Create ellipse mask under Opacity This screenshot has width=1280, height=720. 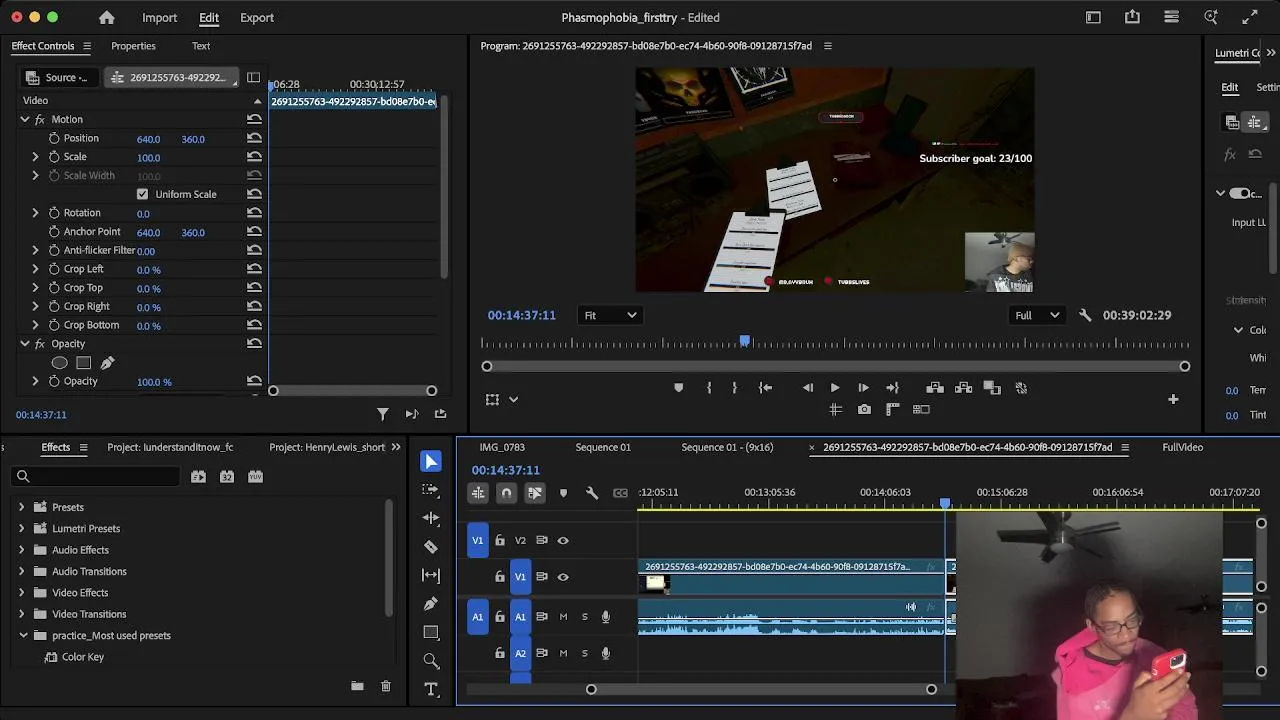point(60,363)
